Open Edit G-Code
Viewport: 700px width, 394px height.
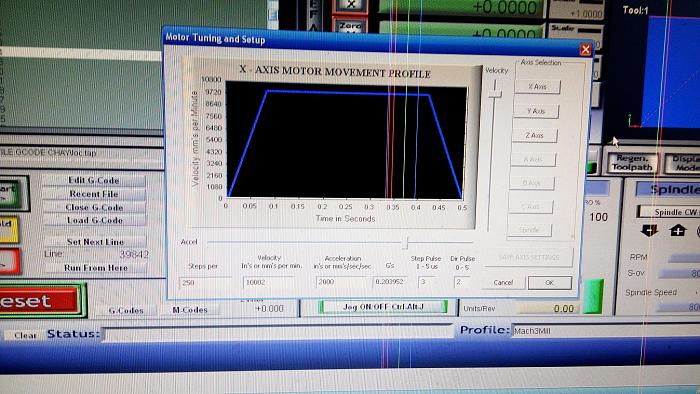click(x=93, y=180)
